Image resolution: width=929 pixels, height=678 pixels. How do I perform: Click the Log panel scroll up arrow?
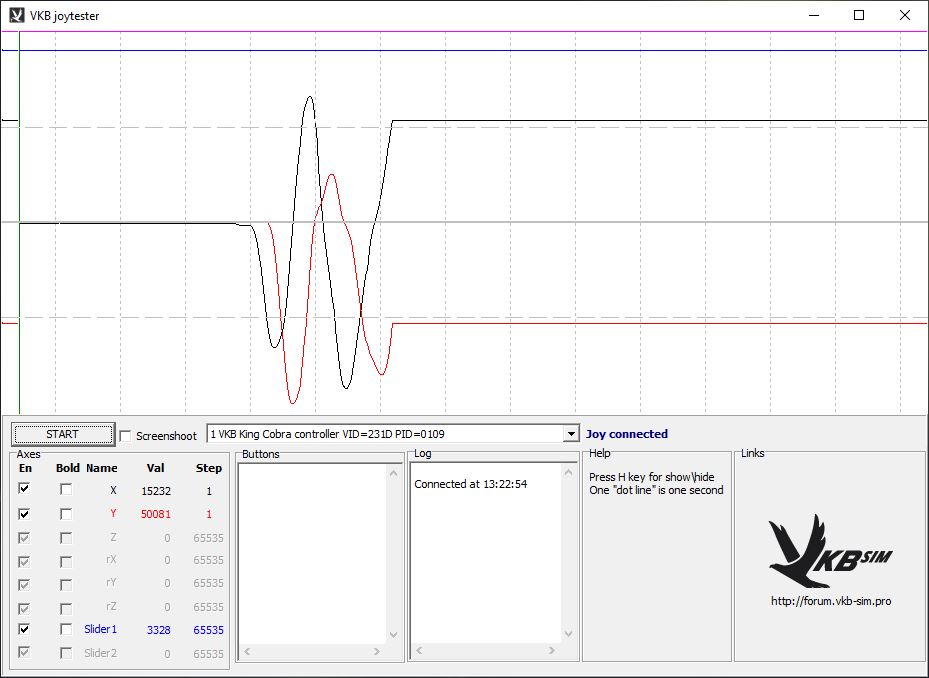568,473
